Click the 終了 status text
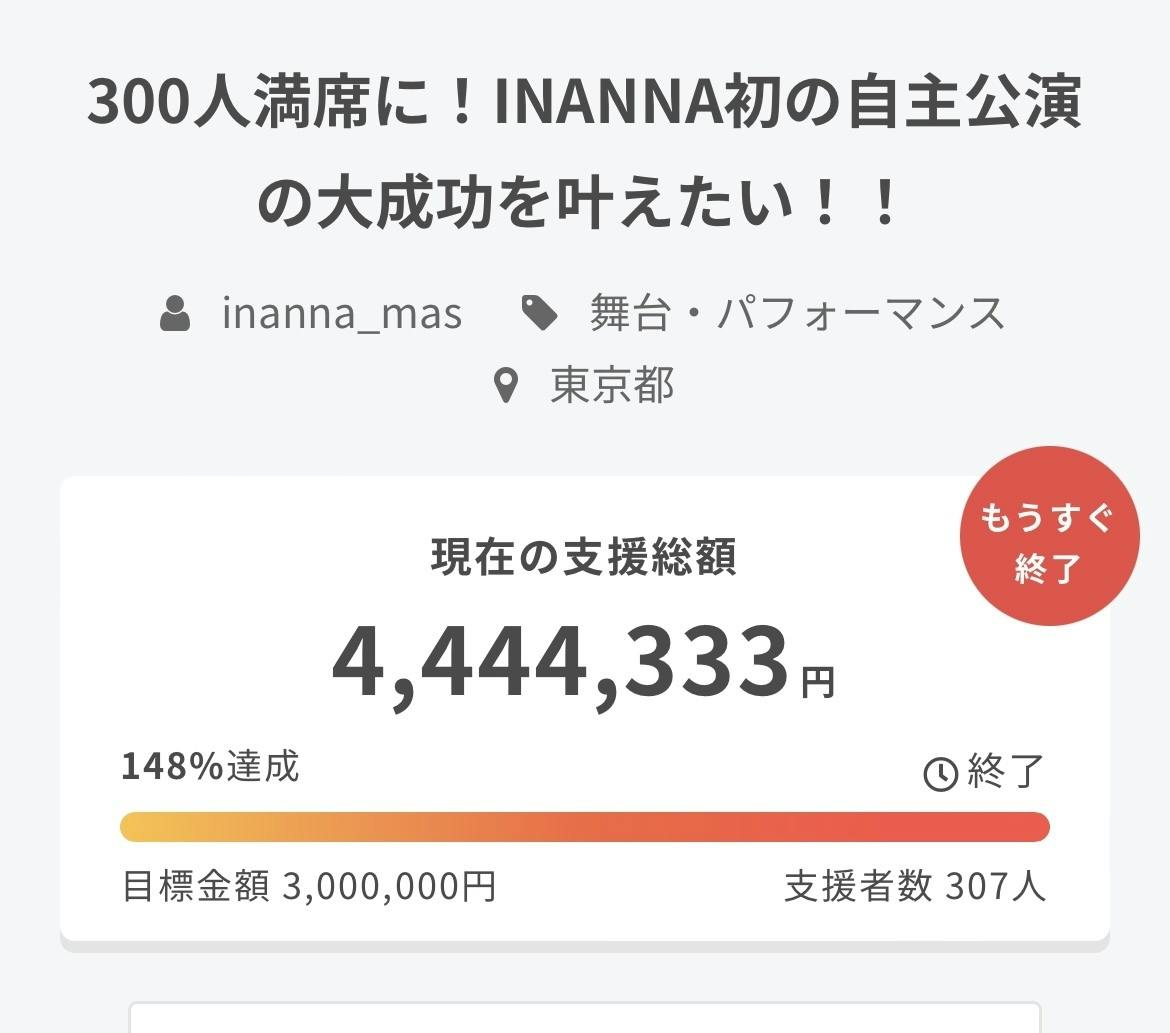Viewport: 1170px width, 1033px height. coord(1006,773)
